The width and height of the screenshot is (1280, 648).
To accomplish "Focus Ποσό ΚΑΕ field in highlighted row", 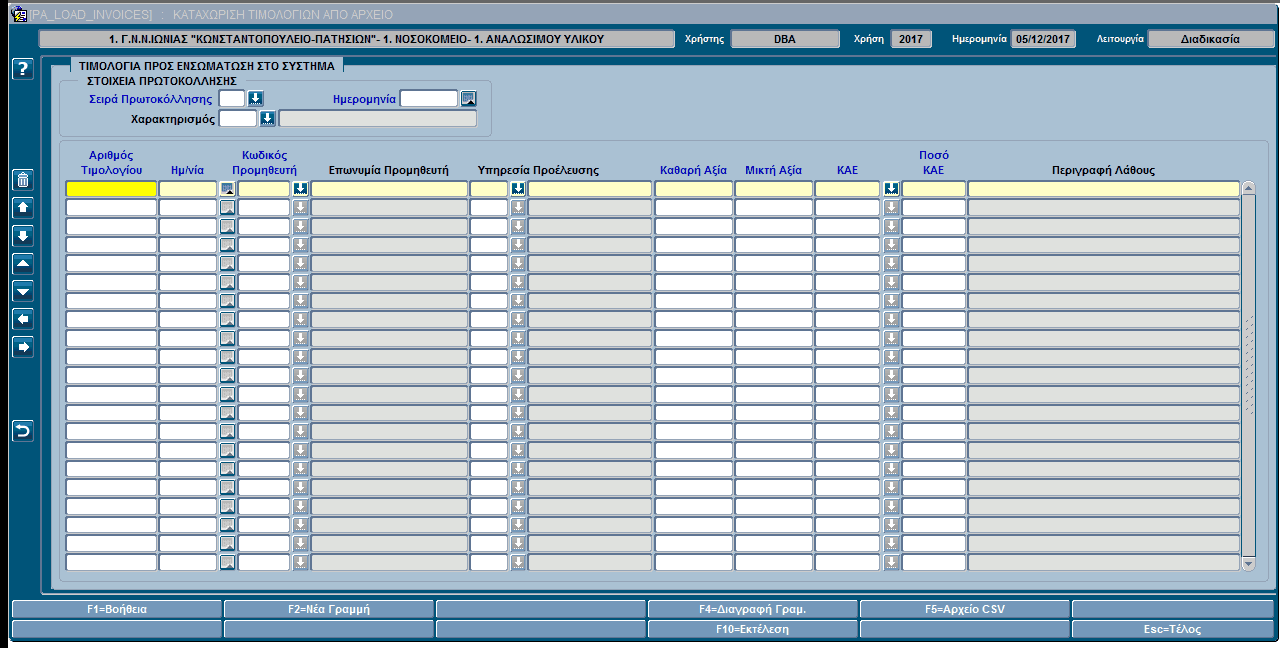I will [x=934, y=188].
